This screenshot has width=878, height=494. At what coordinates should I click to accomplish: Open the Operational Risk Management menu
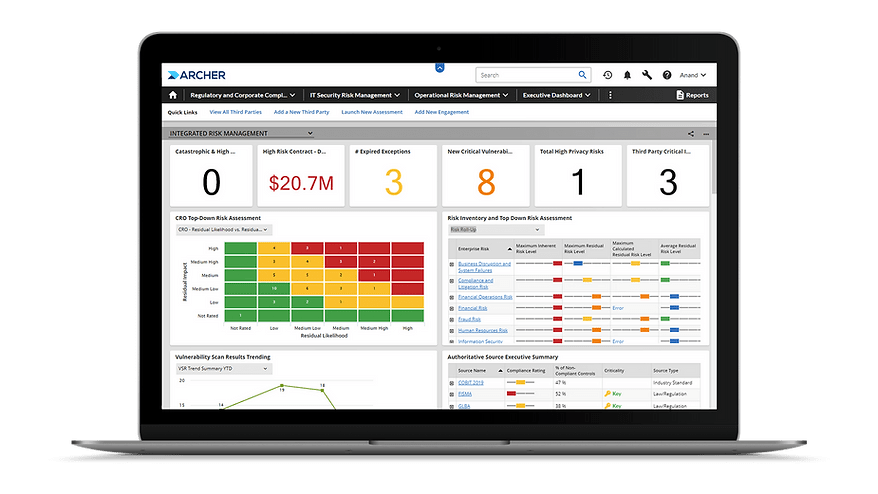coord(461,95)
